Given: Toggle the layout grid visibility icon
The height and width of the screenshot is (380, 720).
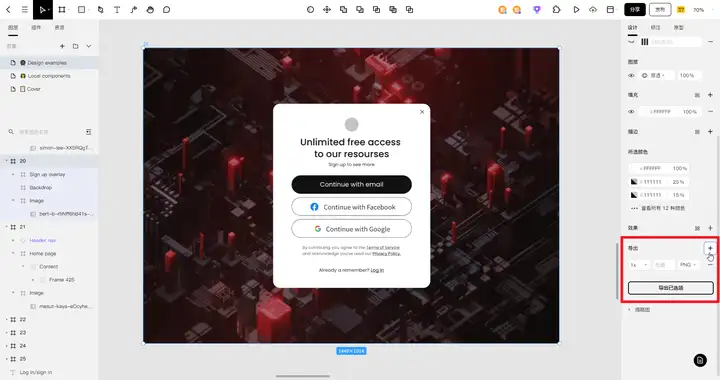Looking at the screenshot, I should tap(631, 42).
